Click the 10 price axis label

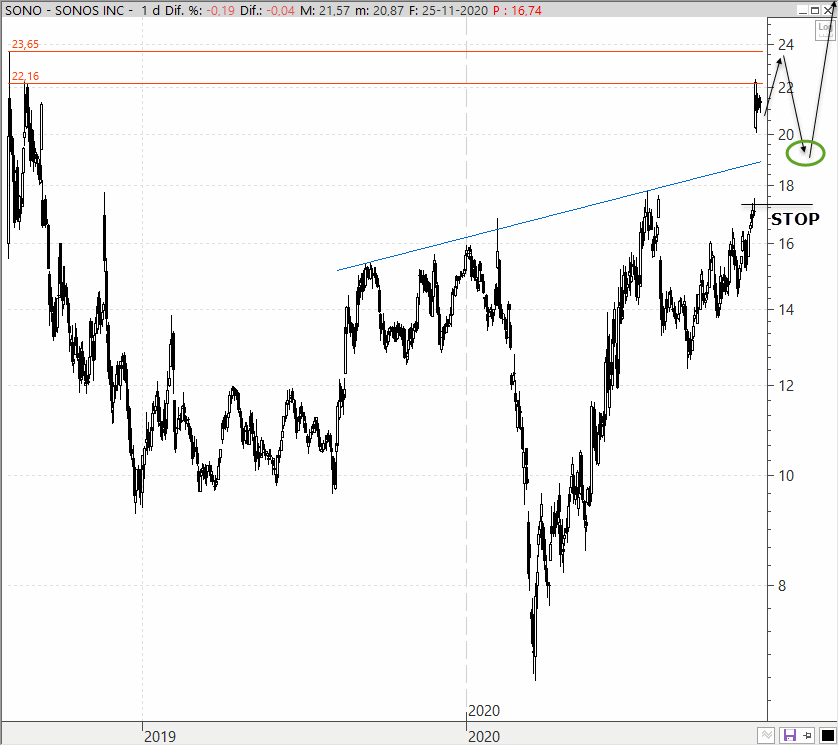tap(786, 476)
